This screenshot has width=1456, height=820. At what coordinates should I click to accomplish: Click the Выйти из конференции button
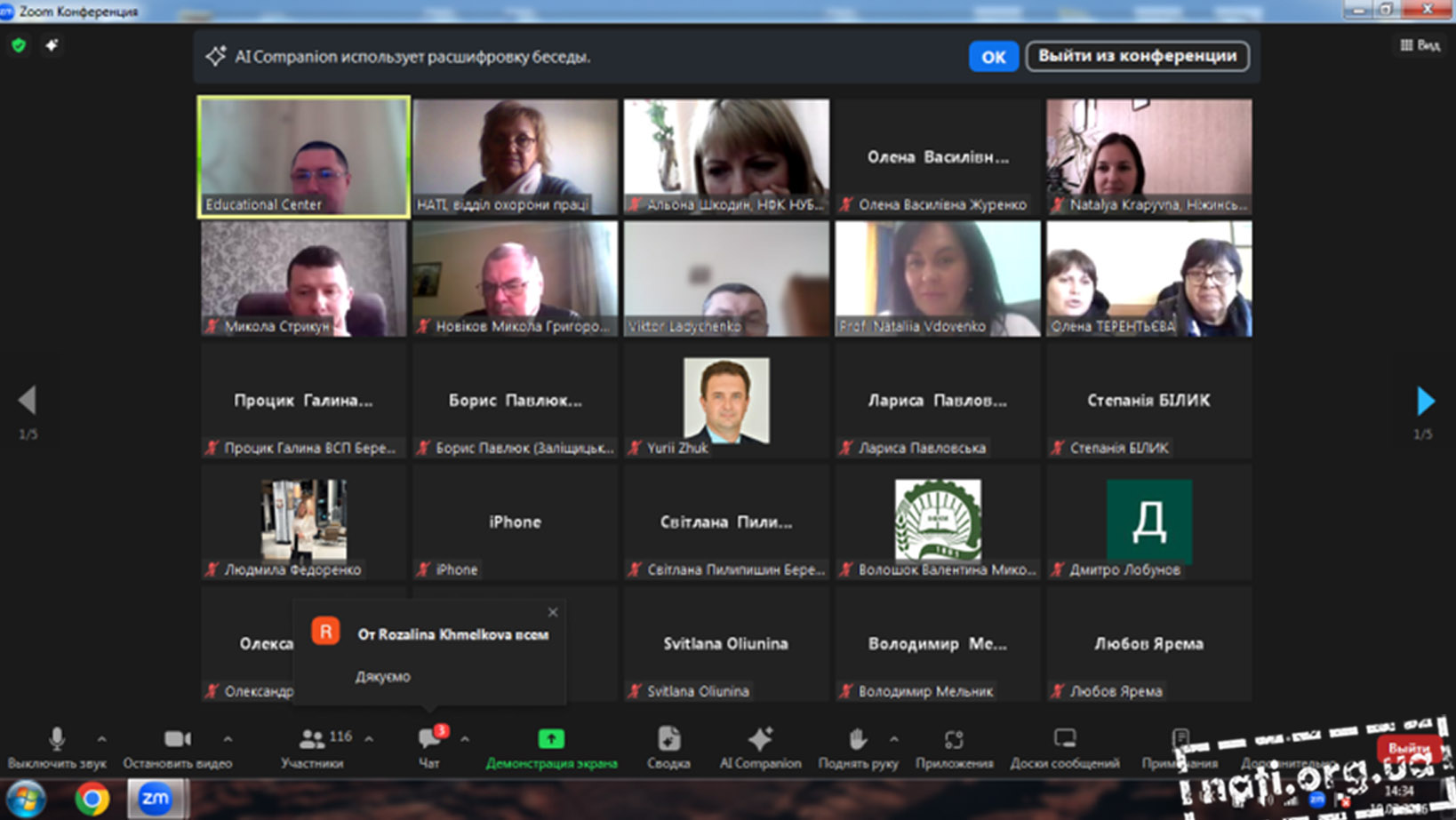(1137, 56)
